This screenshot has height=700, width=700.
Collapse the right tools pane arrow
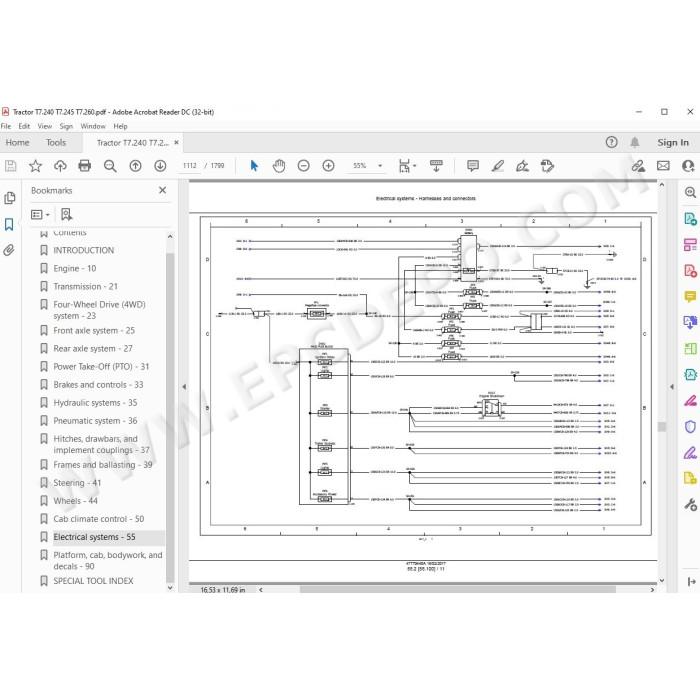(671, 387)
